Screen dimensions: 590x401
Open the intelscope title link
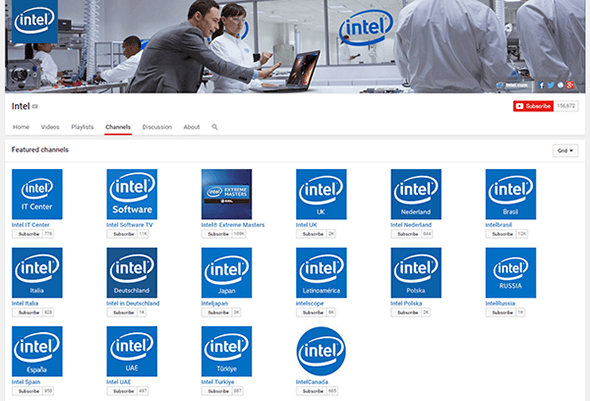(310, 304)
